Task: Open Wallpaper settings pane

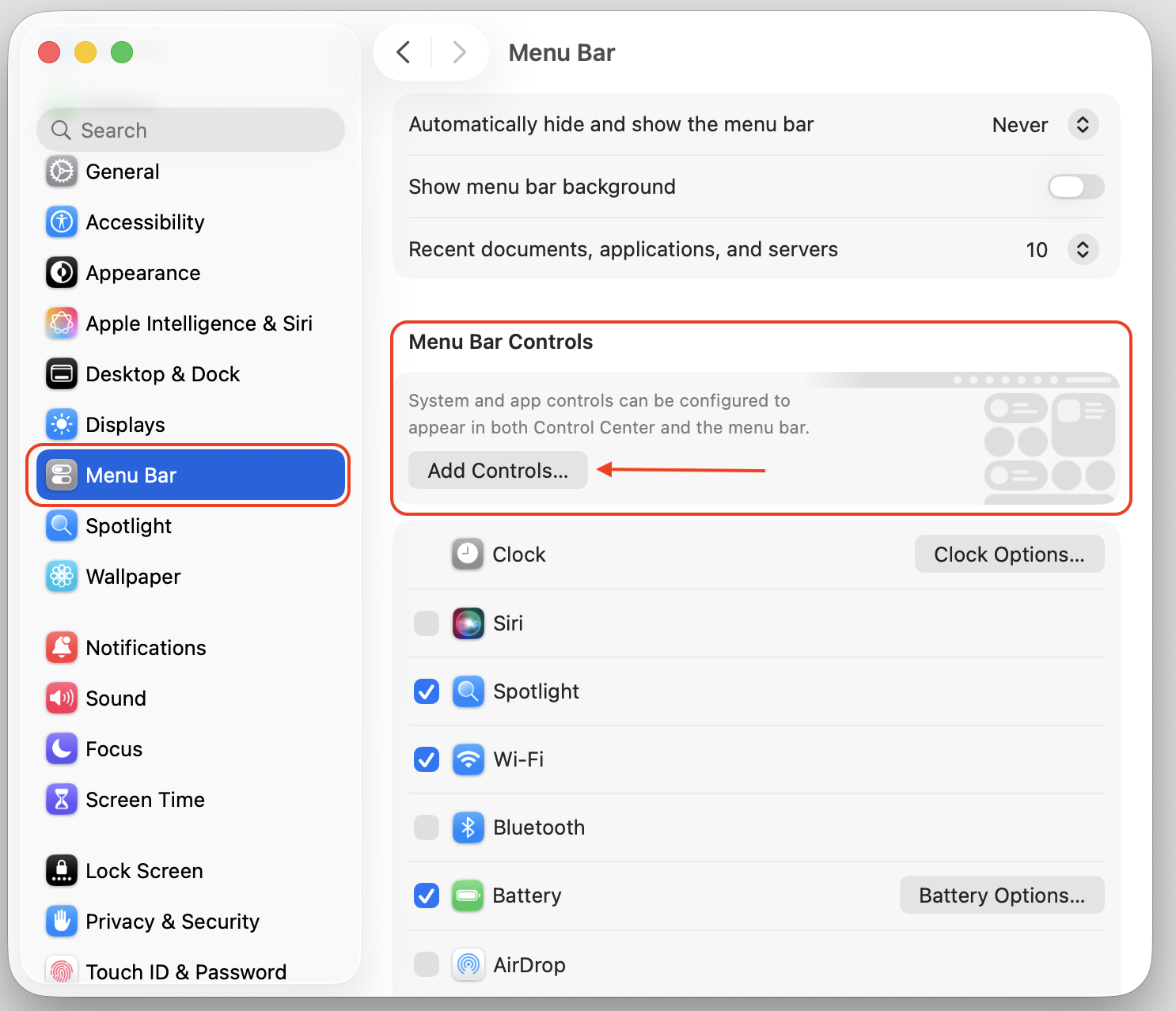Action: click(191, 577)
